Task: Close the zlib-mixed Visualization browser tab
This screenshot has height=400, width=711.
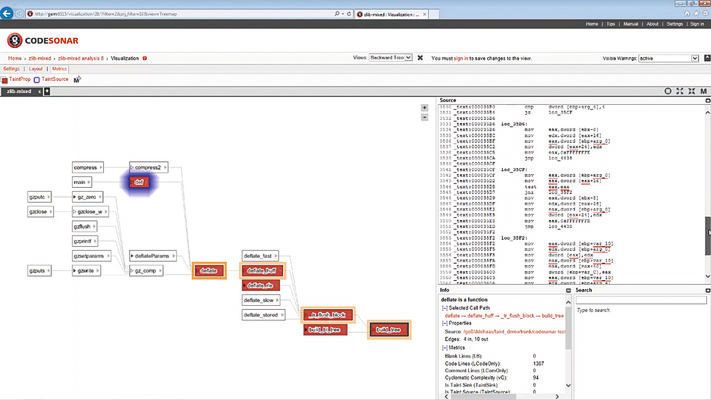Action: (424, 14)
